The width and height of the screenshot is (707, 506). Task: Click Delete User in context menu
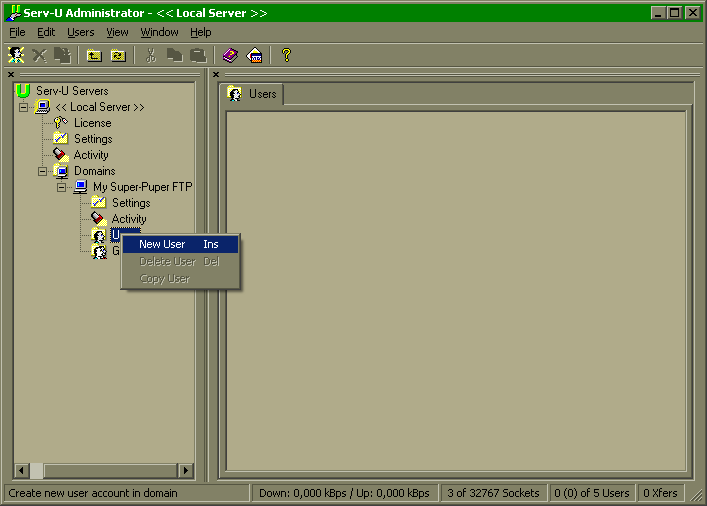(180, 262)
